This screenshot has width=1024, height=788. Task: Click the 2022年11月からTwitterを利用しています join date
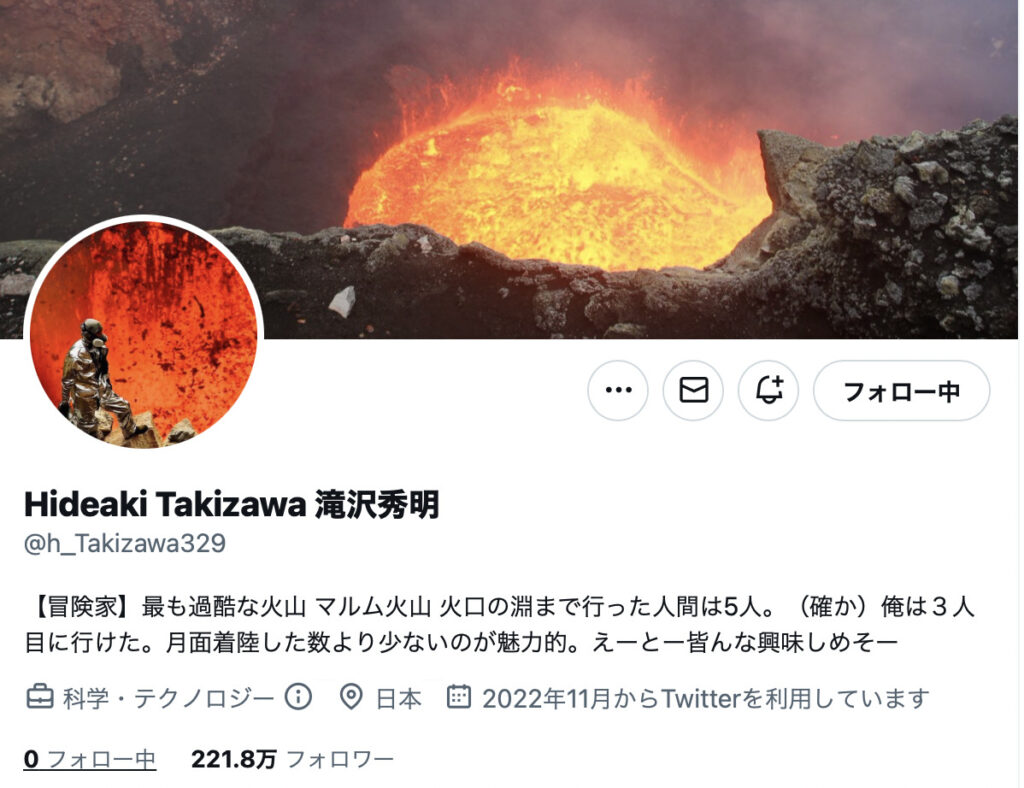[x=705, y=698]
